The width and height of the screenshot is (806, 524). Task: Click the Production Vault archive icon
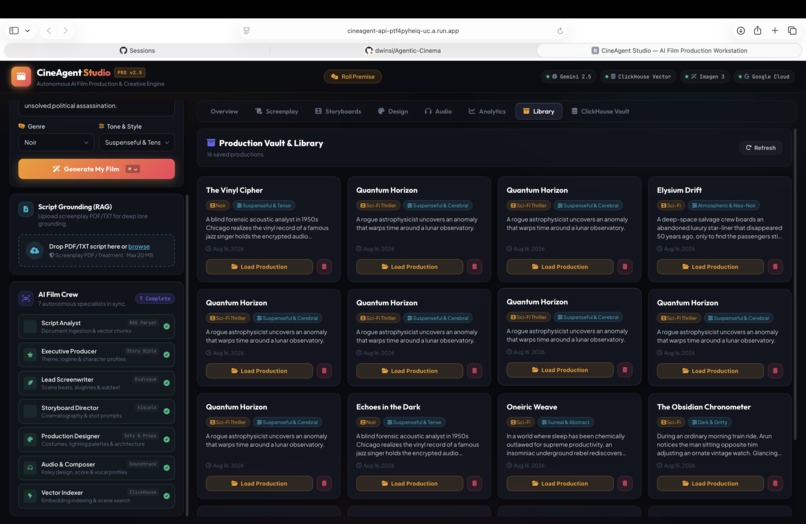(211, 143)
